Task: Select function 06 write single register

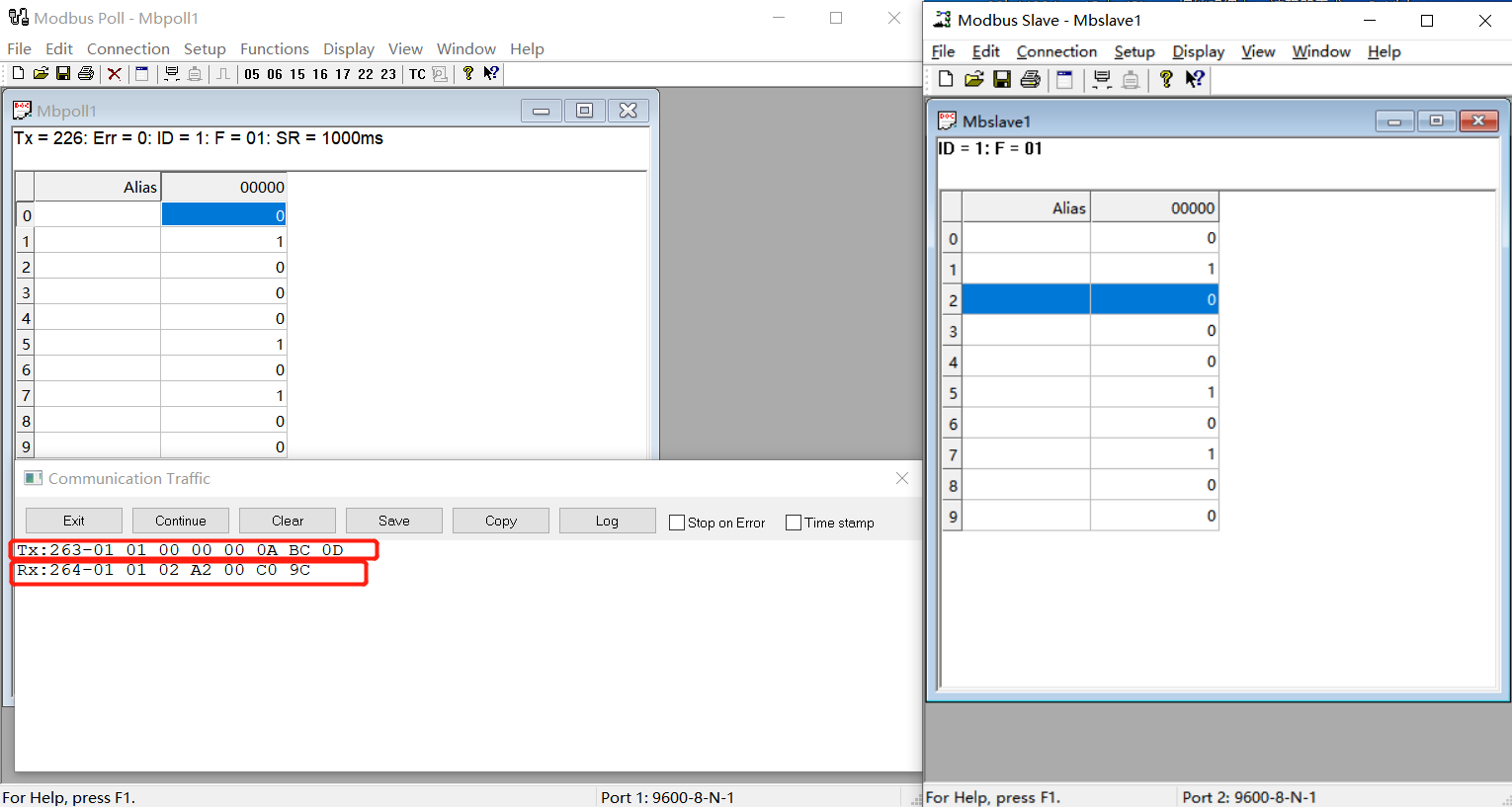Action: pyautogui.click(x=275, y=74)
